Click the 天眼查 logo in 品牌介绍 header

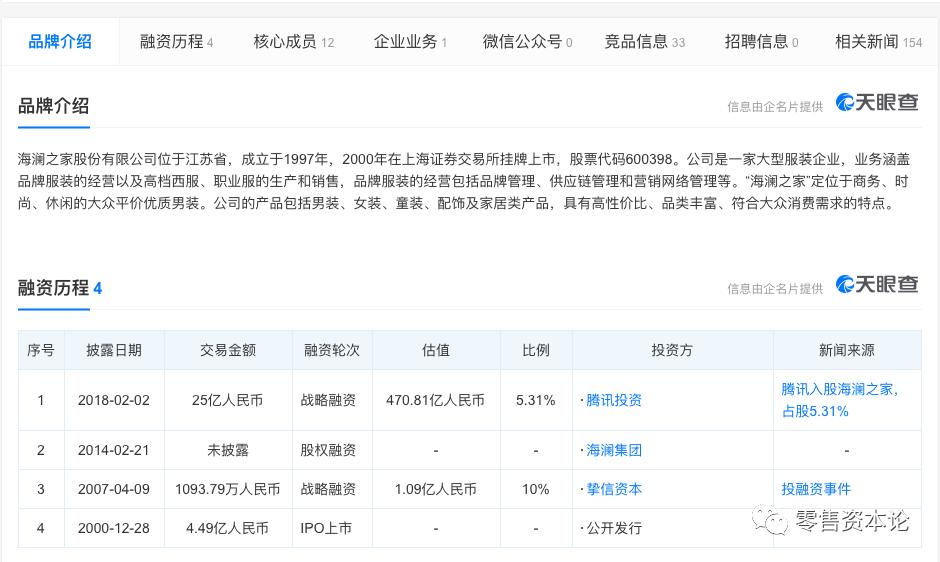coord(877,103)
